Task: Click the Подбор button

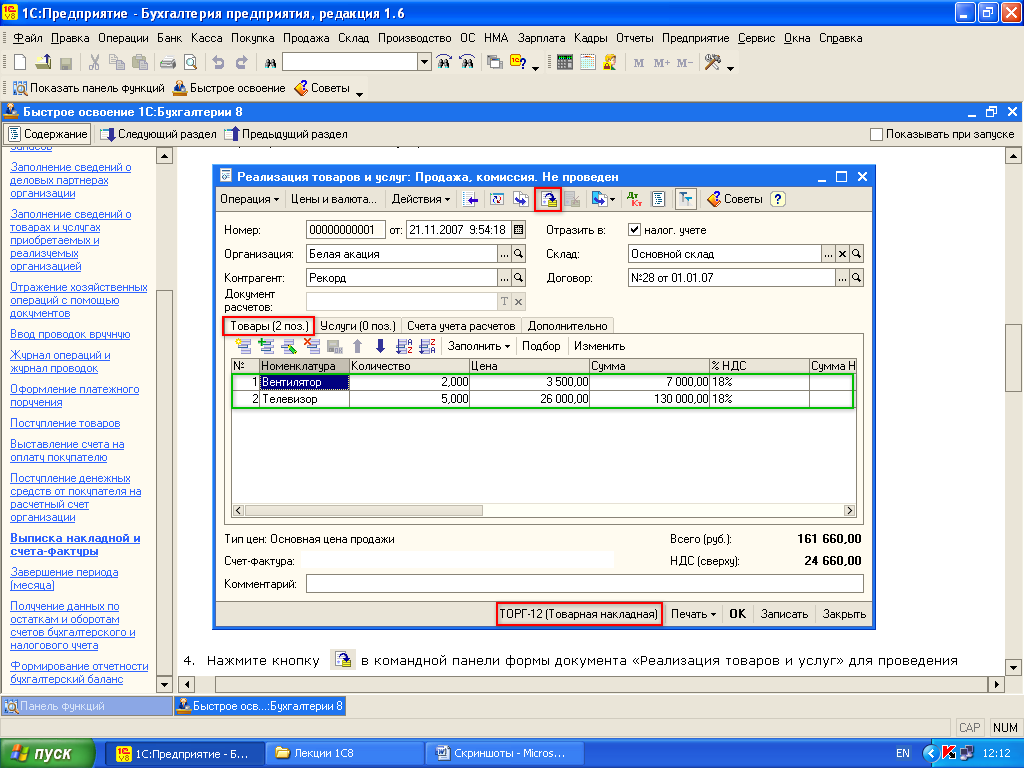Action: (541, 346)
